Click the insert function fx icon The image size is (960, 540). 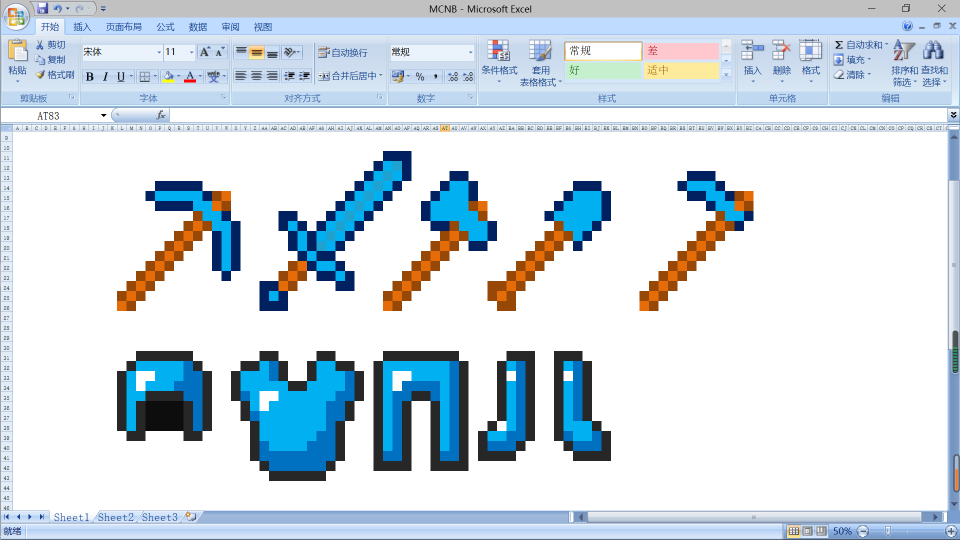point(161,115)
